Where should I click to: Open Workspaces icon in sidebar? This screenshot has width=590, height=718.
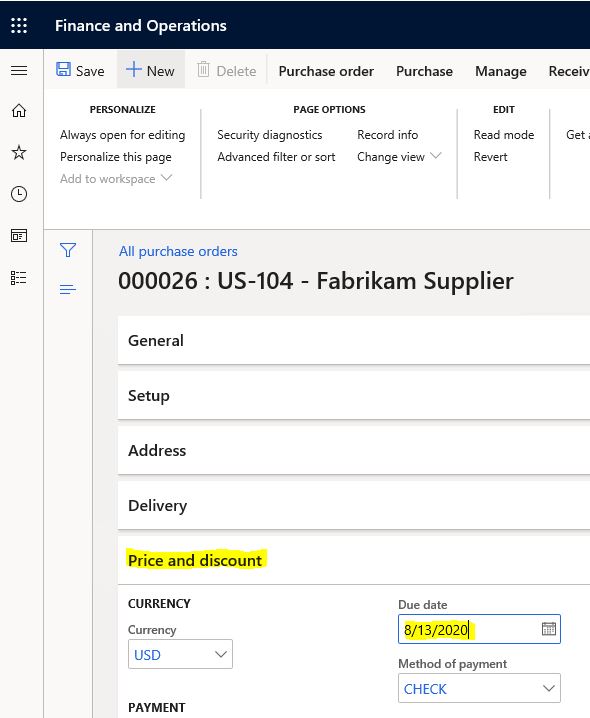[x=19, y=236]
